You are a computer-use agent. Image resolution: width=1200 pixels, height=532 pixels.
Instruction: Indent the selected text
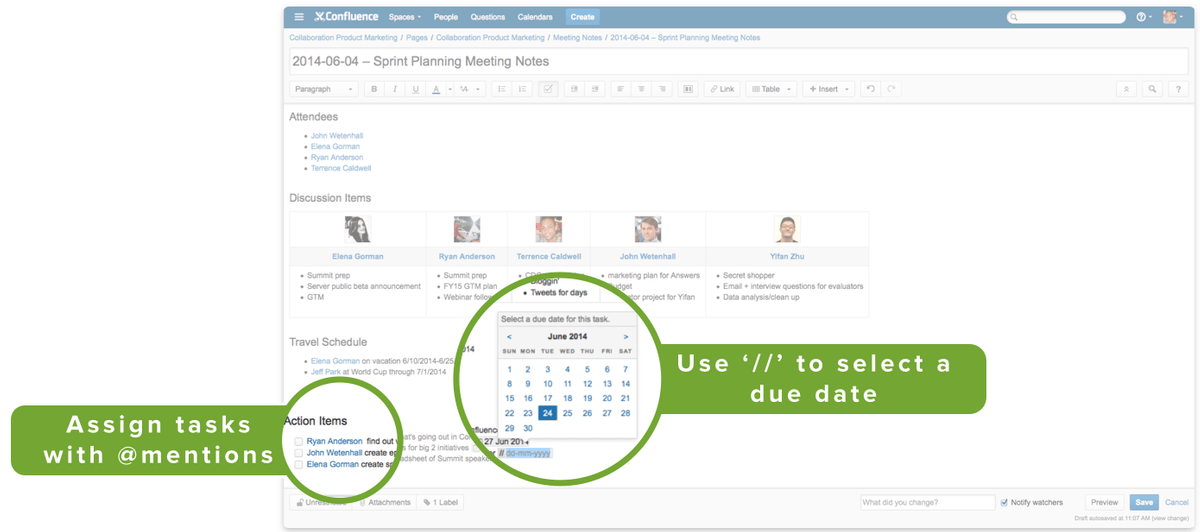(x=595, y=89)
